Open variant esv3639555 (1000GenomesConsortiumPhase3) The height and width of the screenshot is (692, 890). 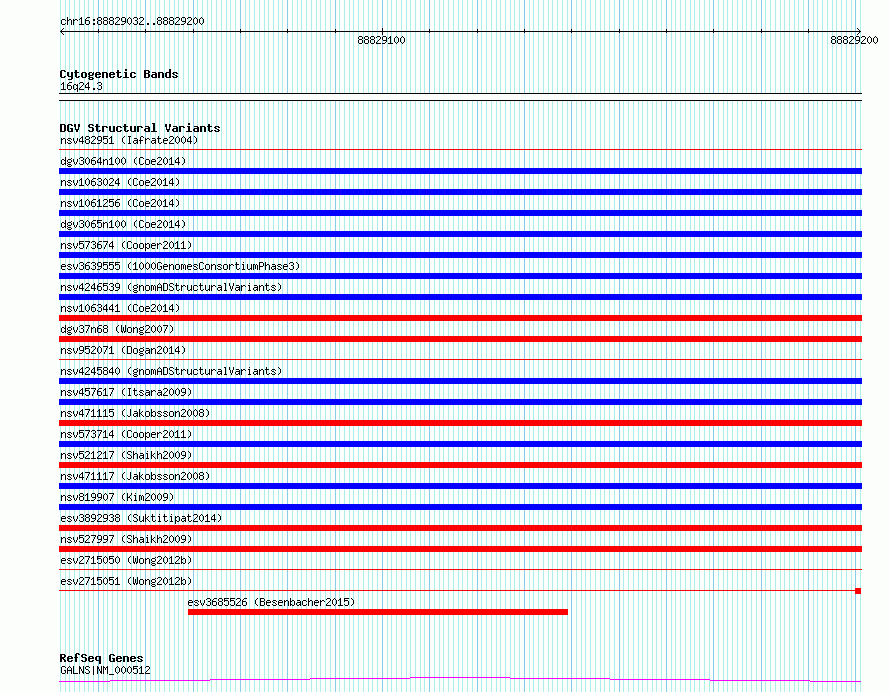(180, 266)
